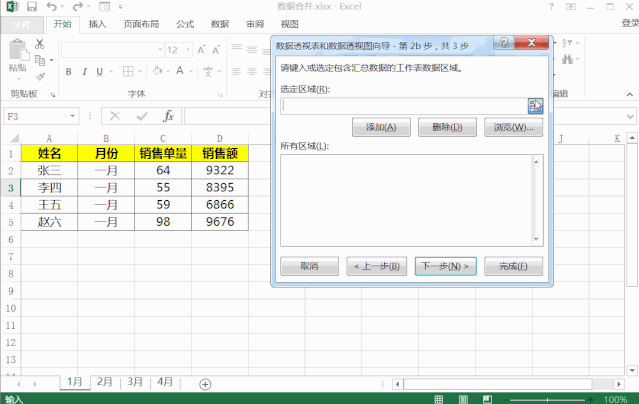Click the Redo arrow icon
This screenshot has height=404, width=639.
(x=77, y=7)
